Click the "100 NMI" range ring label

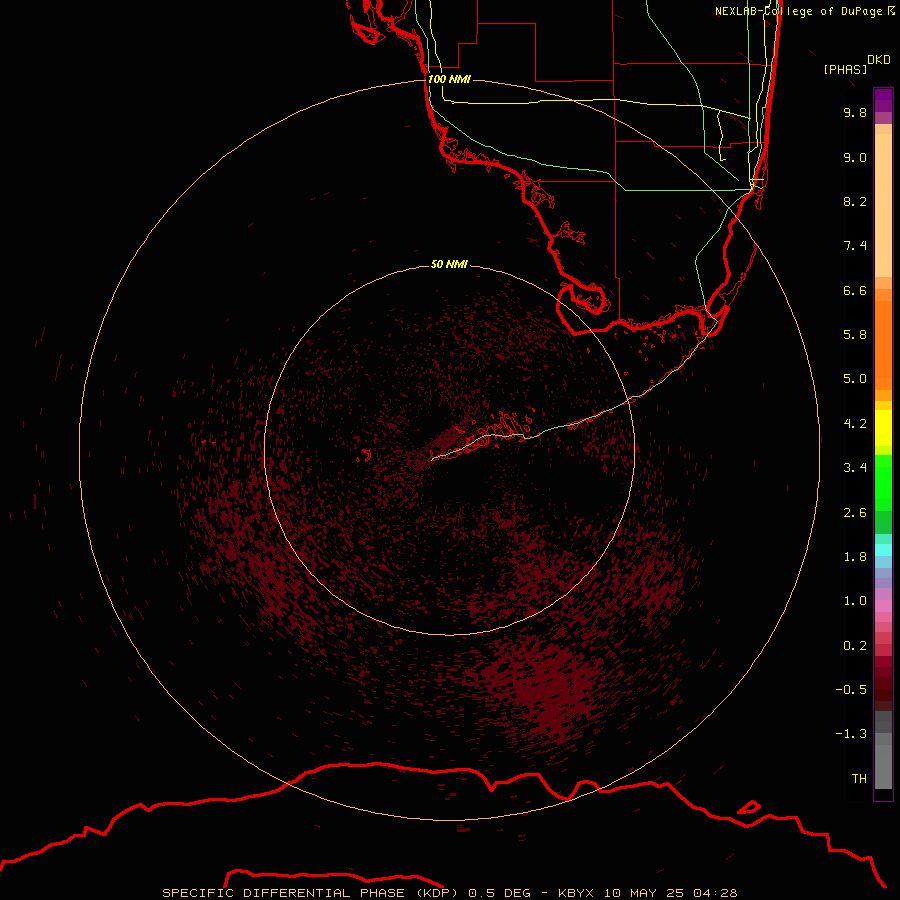click(x=449, y=79)
